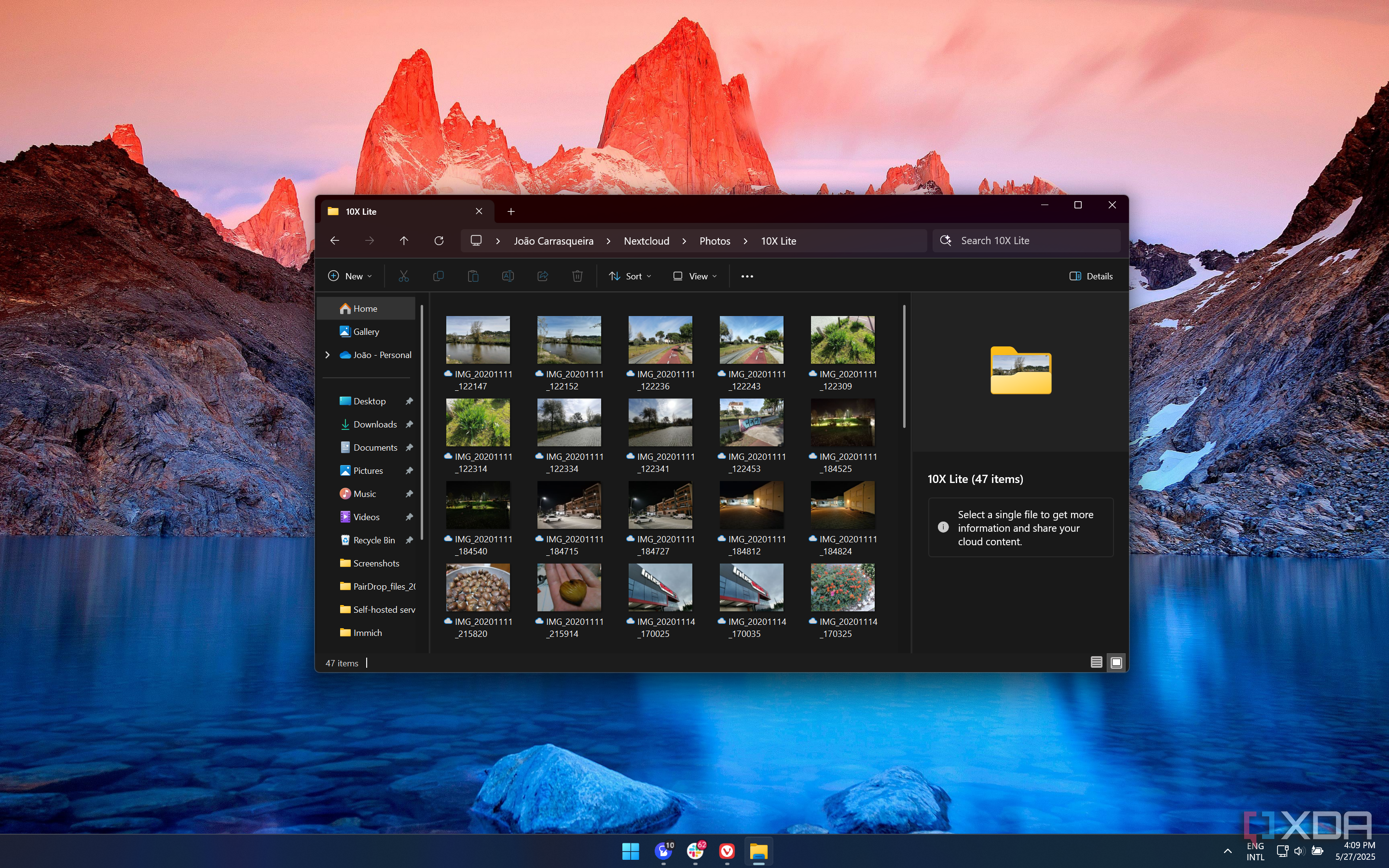Open the clock and date flyout
This screenshot has width=1389, height=868.
(1355, 851)
